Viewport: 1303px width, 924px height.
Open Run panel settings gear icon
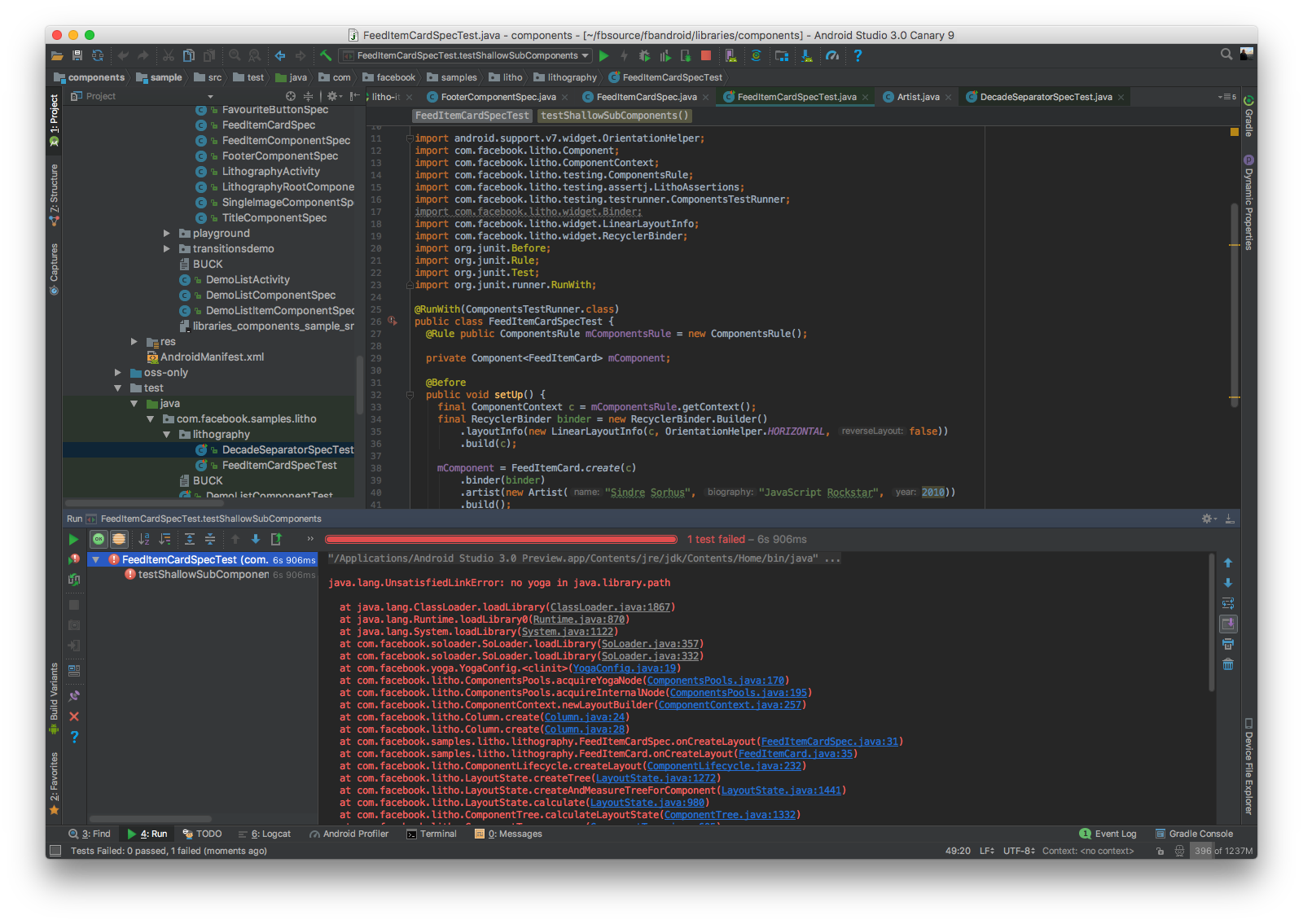(x=1209, y=519)
